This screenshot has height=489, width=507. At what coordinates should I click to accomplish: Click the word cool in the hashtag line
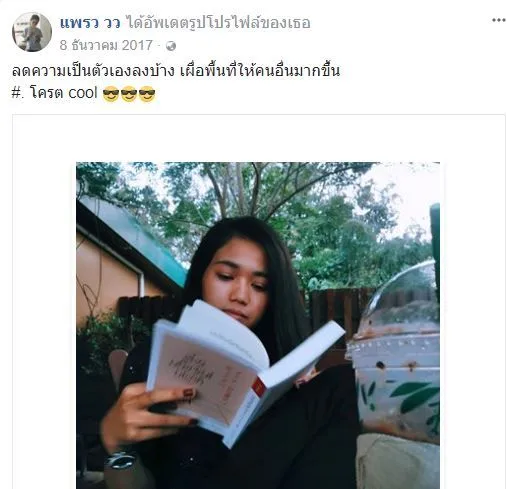83,93
